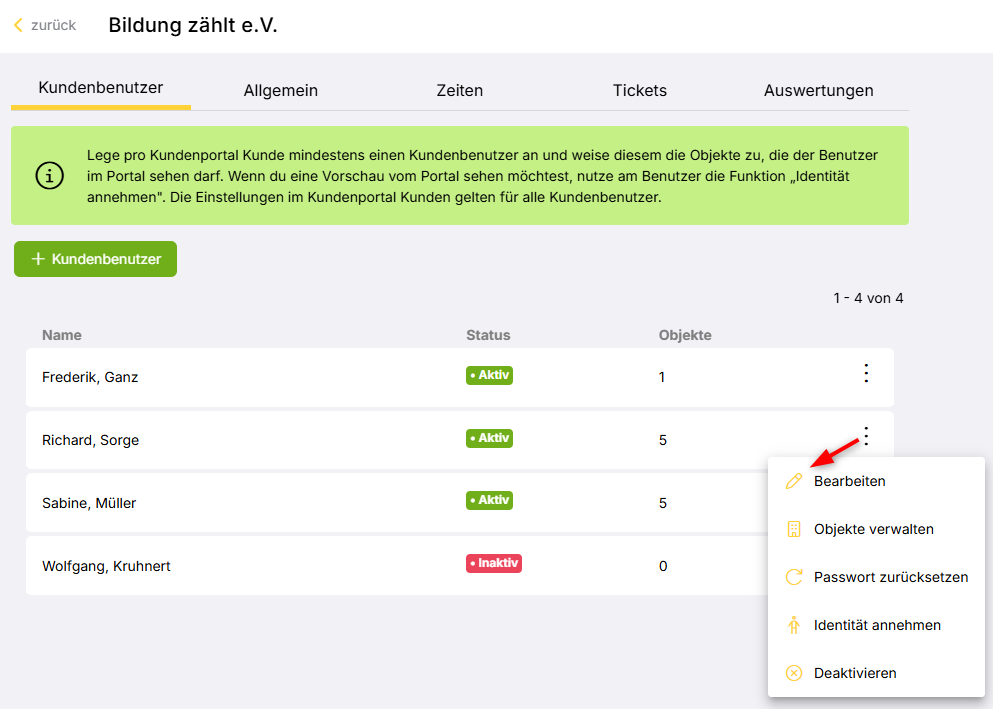Open three-dot menu for Frederik, Ganz
Viewport: 993px width, 709px height.
866,374
